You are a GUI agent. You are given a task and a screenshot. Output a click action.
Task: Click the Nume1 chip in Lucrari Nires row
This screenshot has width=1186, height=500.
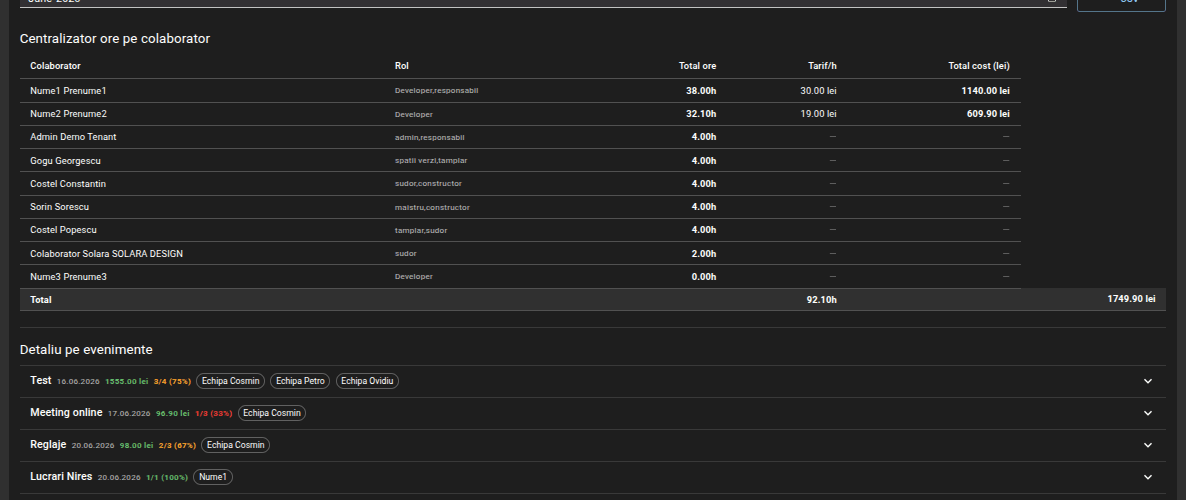(x=213, y=477)
